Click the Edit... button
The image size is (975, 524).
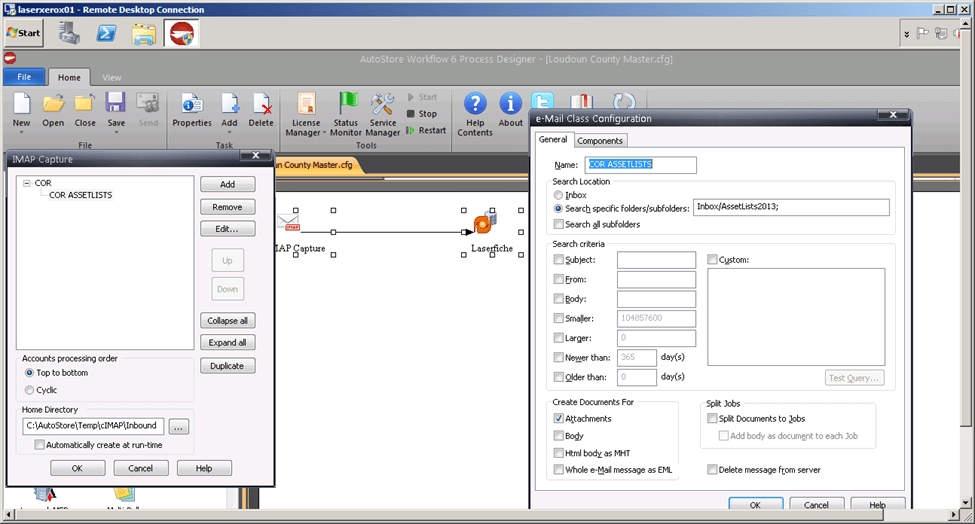(x=228, y=229)
